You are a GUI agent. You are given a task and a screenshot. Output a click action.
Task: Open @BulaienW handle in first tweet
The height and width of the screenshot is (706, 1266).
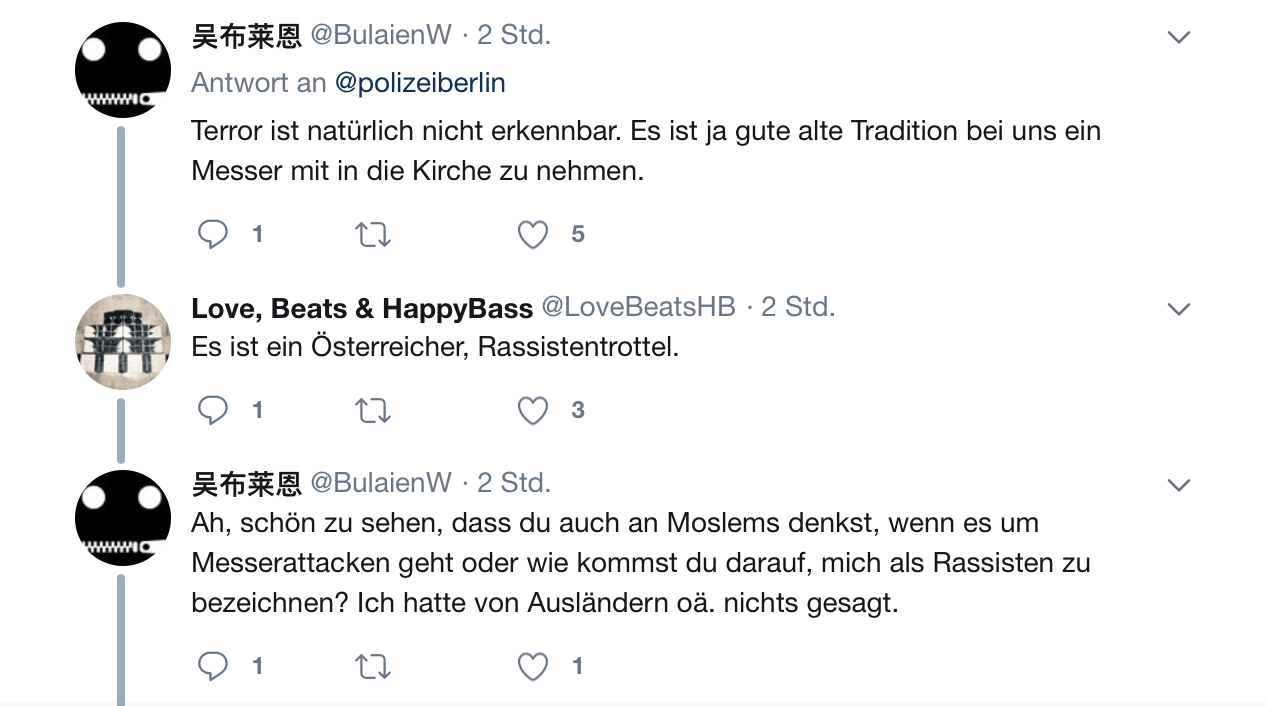tap(381, 36)
